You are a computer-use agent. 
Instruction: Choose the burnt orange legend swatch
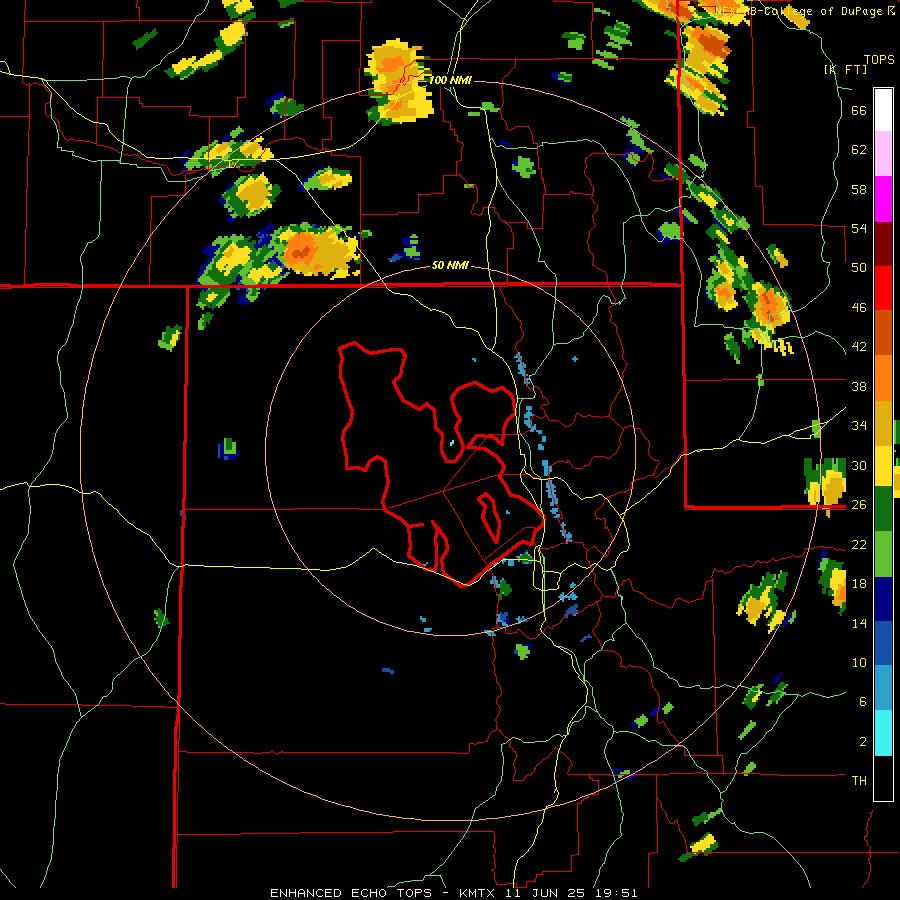[883, 332]
